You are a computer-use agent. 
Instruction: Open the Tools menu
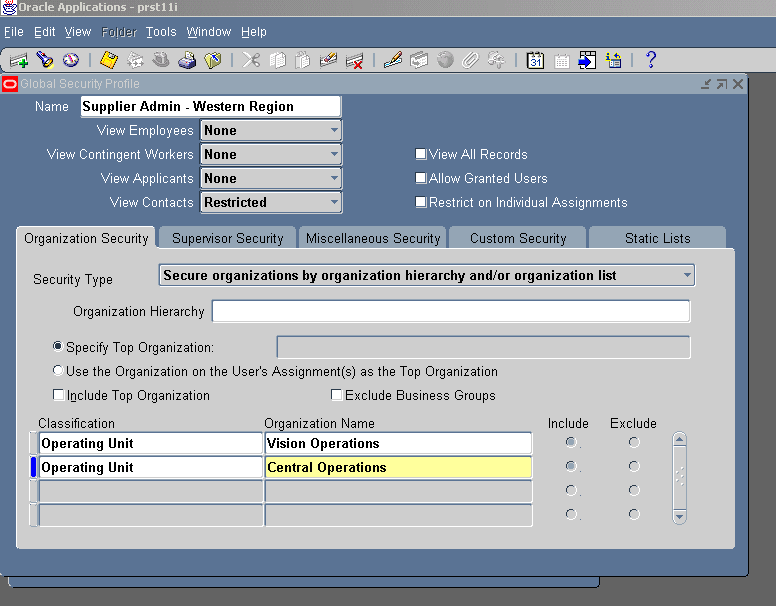coord(161,32)
